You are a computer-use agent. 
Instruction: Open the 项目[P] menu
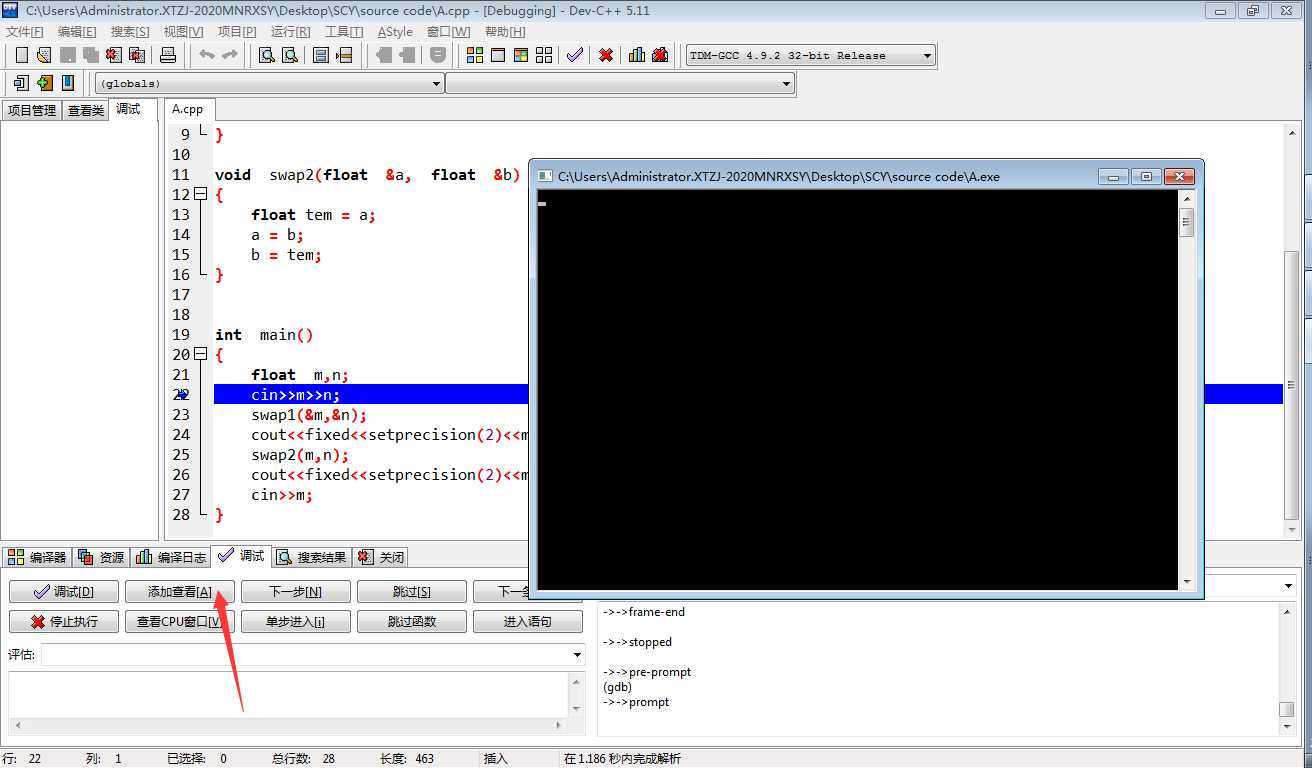pos(237,32)
